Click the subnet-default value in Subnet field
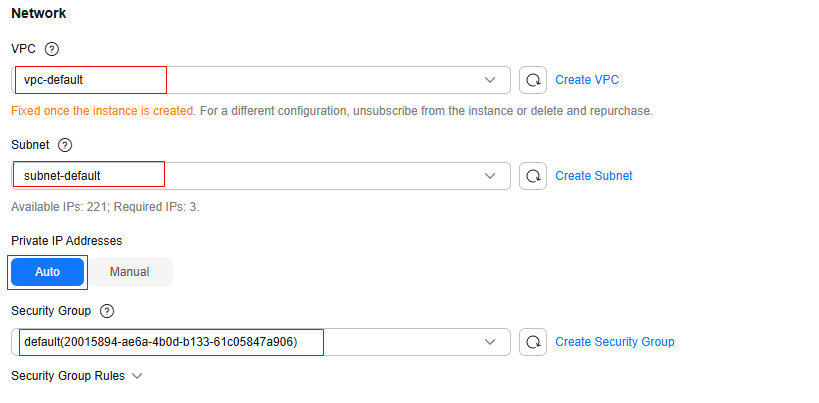This screenshot has width=819, height=403. click(62, 176)
